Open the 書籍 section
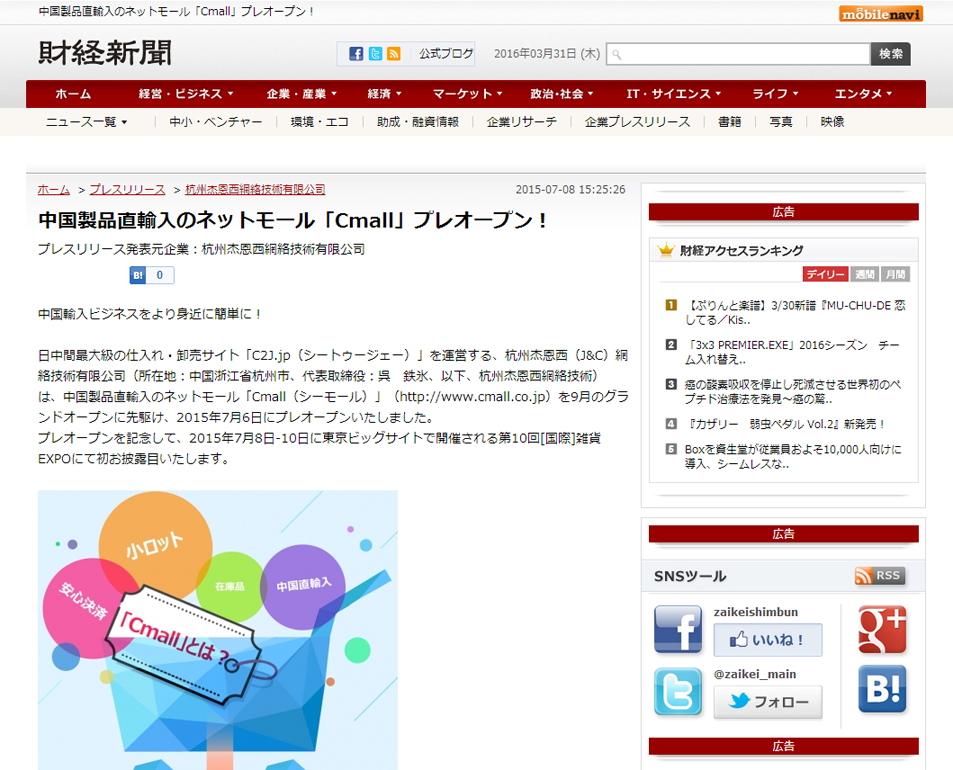This screenshot has height=770, width=953. 729,122
